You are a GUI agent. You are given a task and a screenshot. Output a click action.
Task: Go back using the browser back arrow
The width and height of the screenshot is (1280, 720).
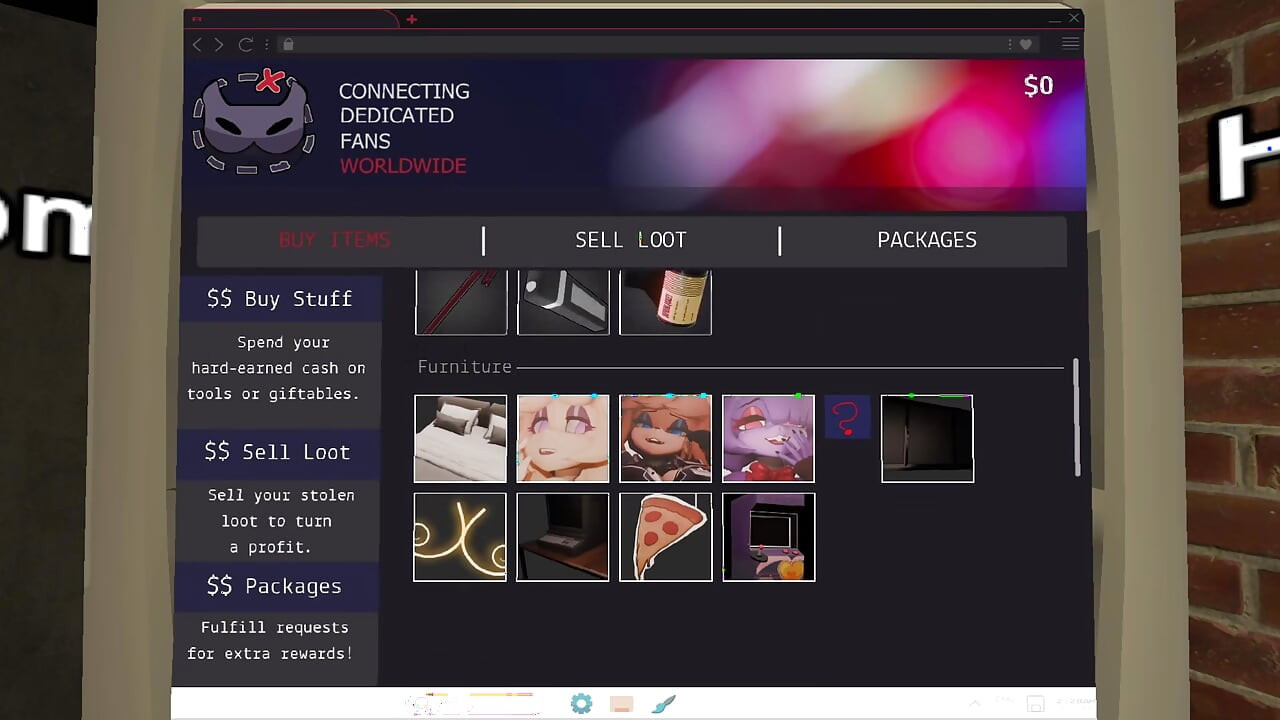[197, 44]
